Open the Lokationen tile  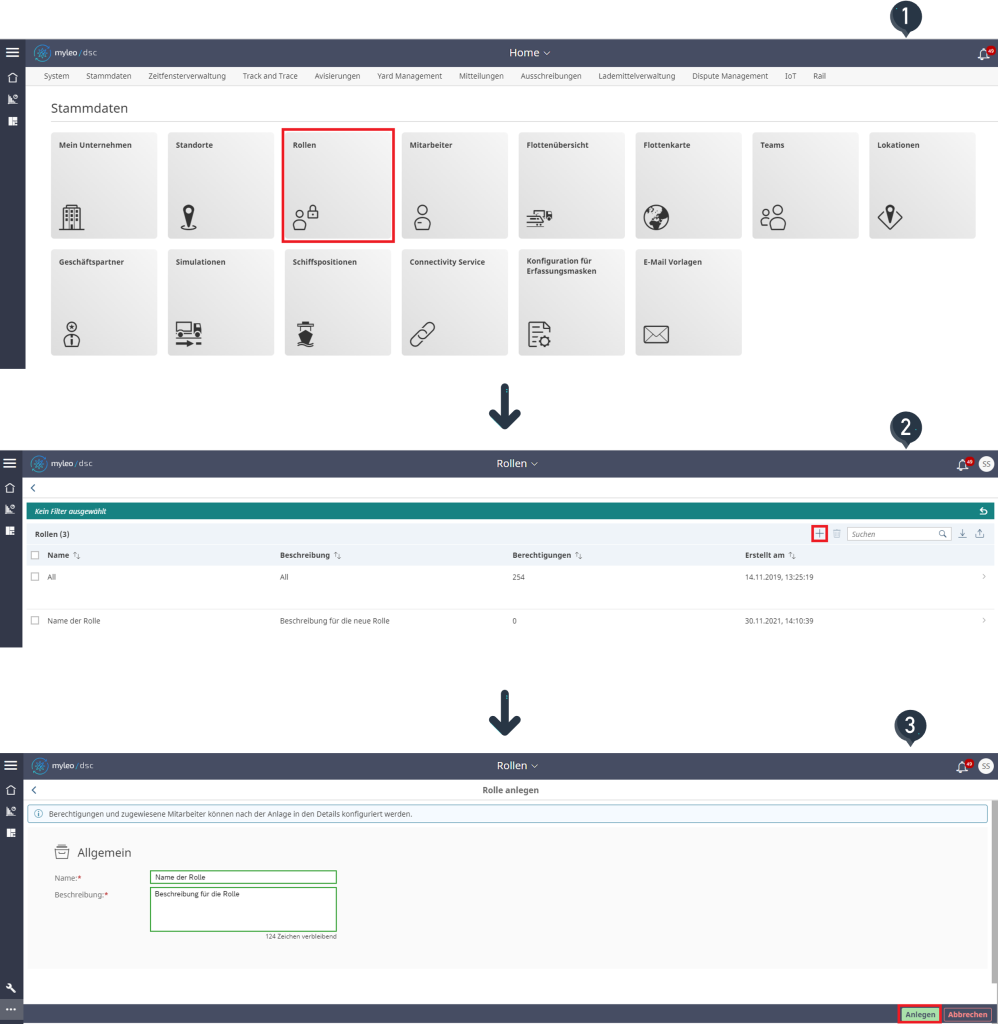click(x=922, y=185)
